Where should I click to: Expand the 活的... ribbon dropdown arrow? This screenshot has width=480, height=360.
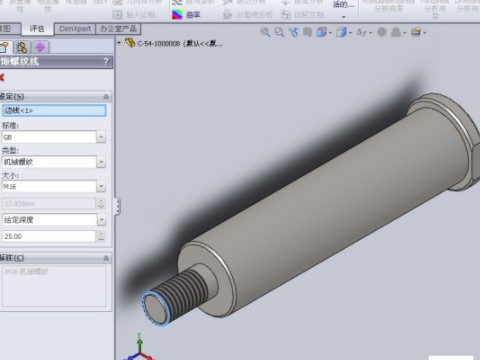click(x=344, y=17)
